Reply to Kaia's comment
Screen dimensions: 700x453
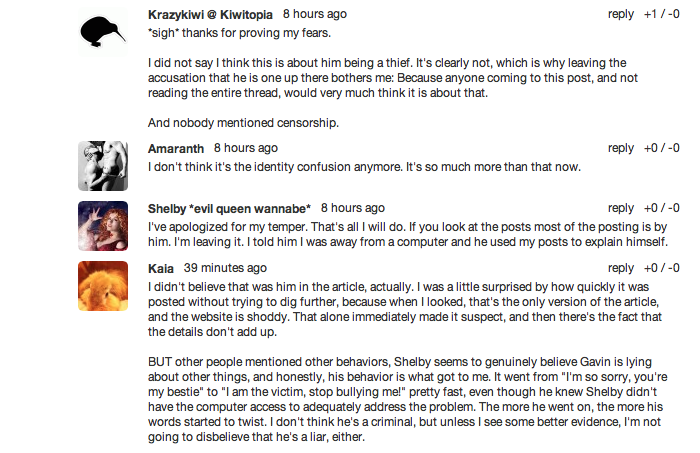(x=621, y=268)
